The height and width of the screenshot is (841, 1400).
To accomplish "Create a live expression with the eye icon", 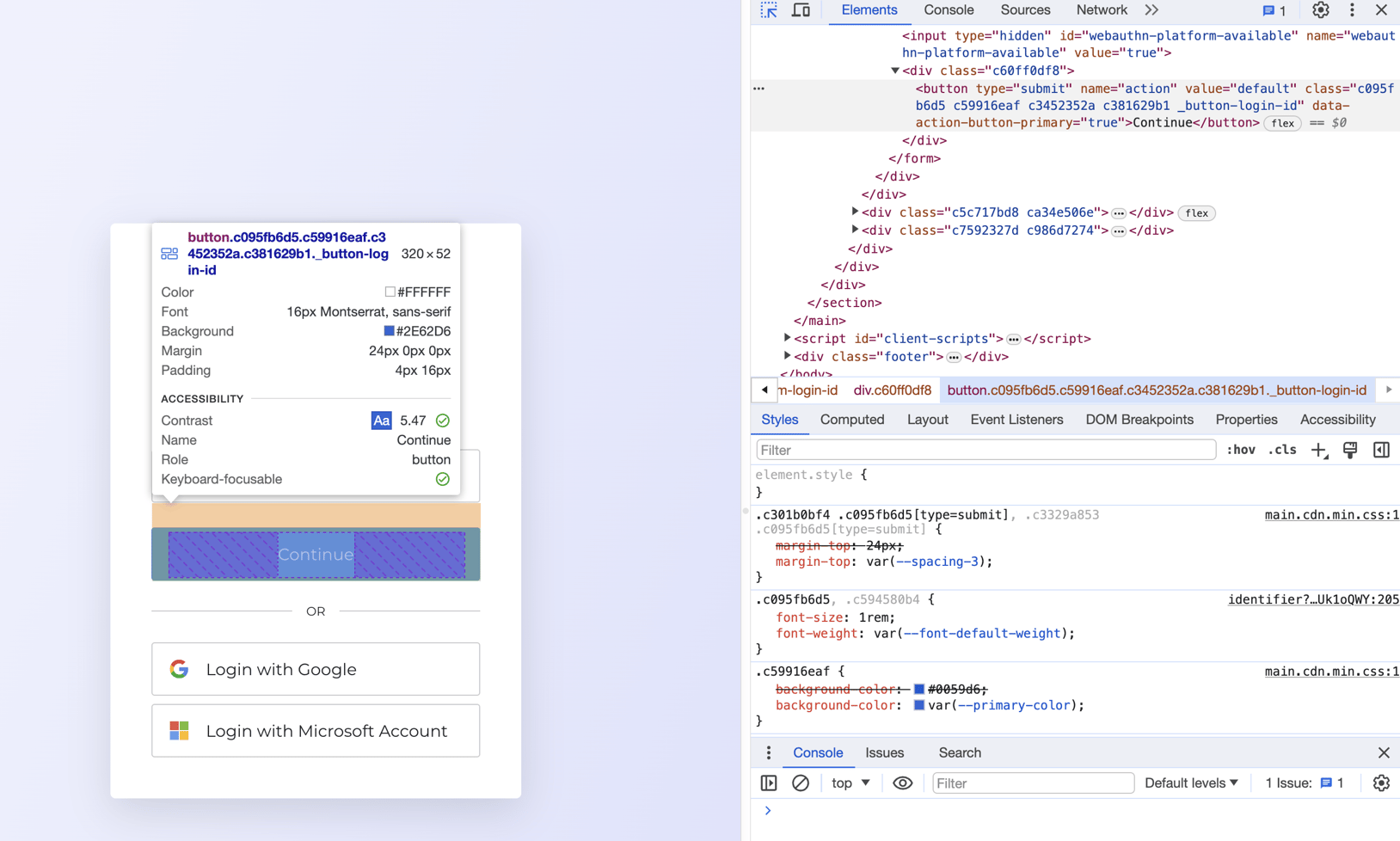I will [x=902, y=783].
